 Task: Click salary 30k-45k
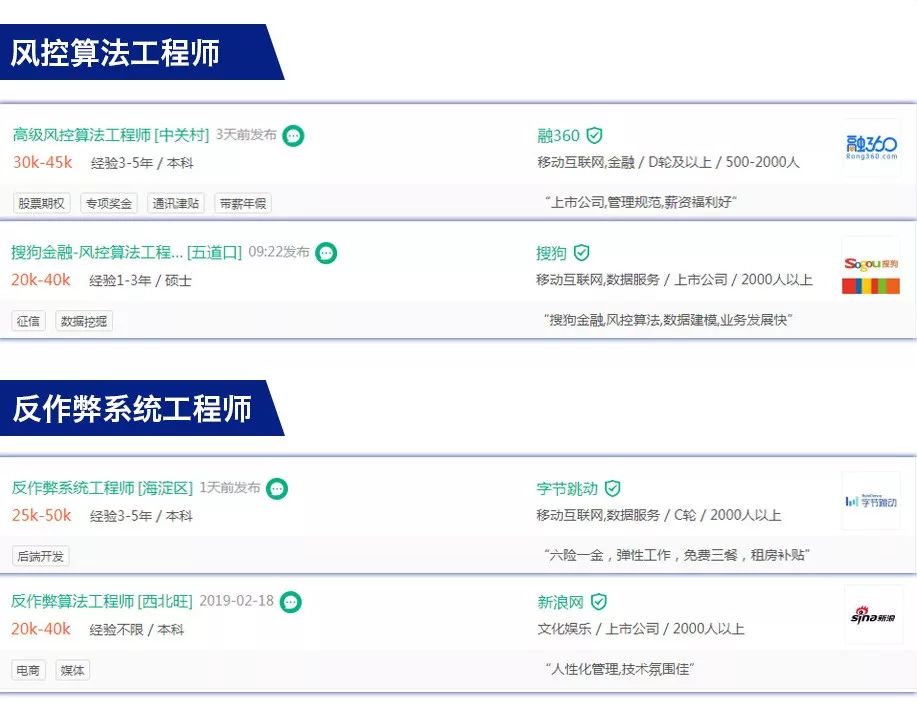(x=43, y=162)
